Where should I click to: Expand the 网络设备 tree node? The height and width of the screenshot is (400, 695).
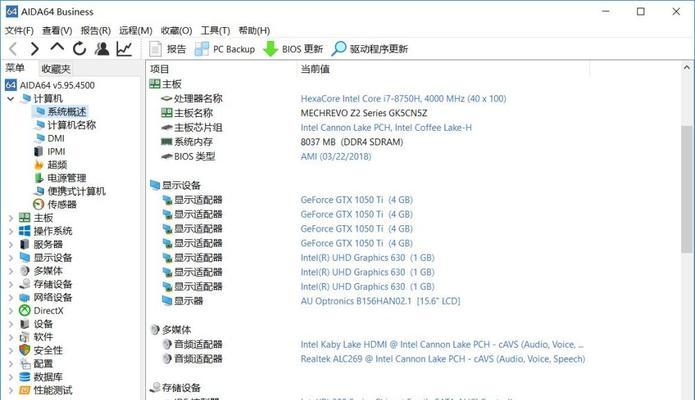coord(11,298)
